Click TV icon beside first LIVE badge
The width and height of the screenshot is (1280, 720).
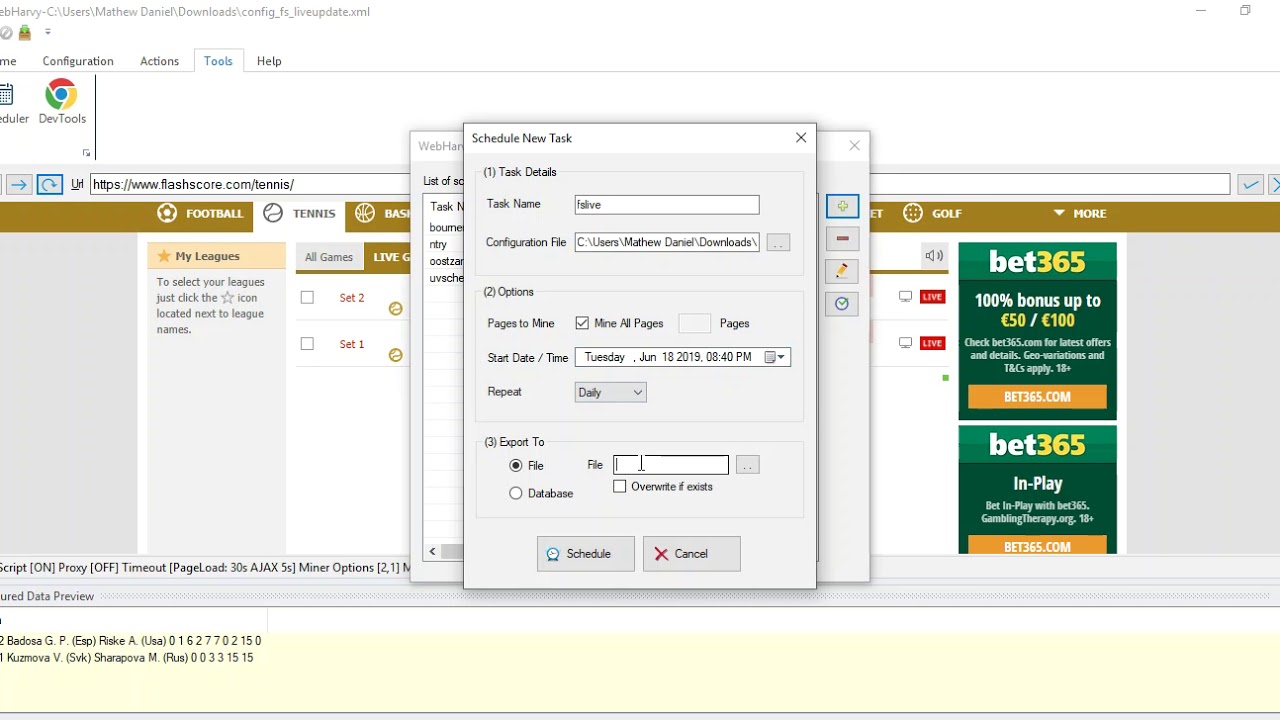pos(905,297)
